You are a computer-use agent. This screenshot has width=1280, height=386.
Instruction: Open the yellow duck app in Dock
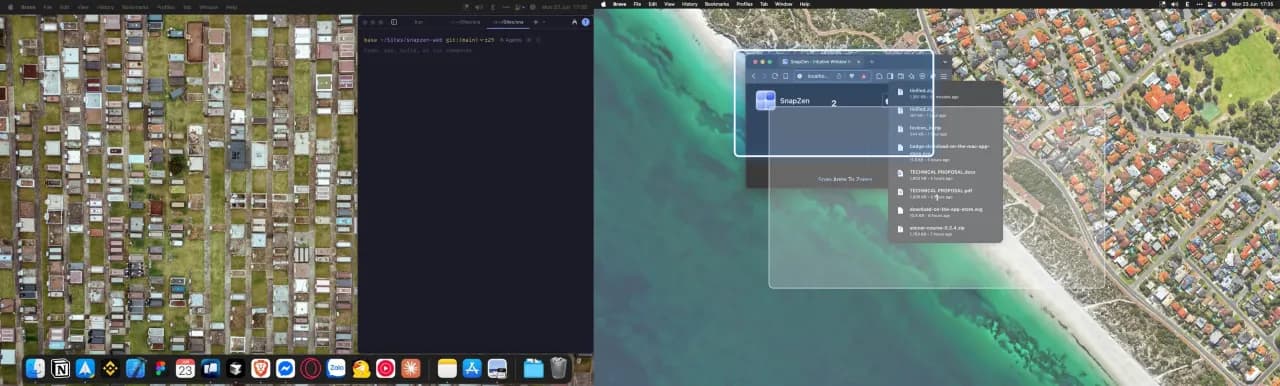(361, 368)
